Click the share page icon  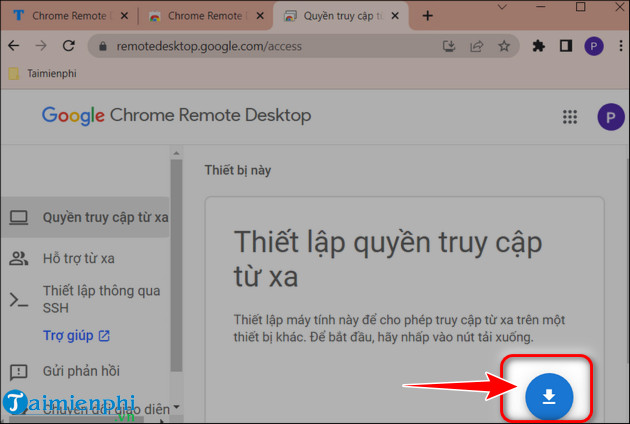coord(477,46)
